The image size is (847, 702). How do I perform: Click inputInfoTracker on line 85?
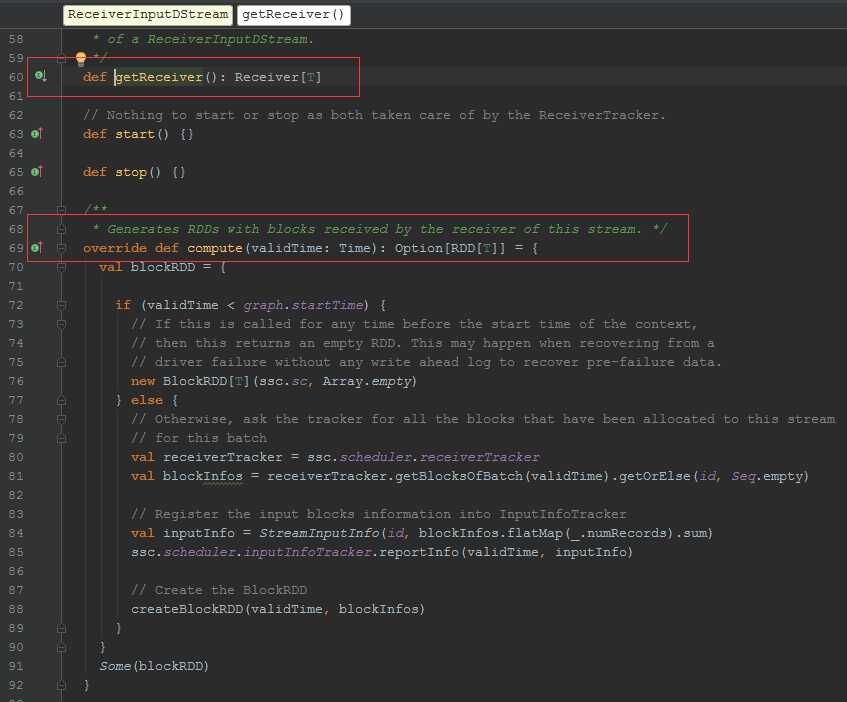307,552
